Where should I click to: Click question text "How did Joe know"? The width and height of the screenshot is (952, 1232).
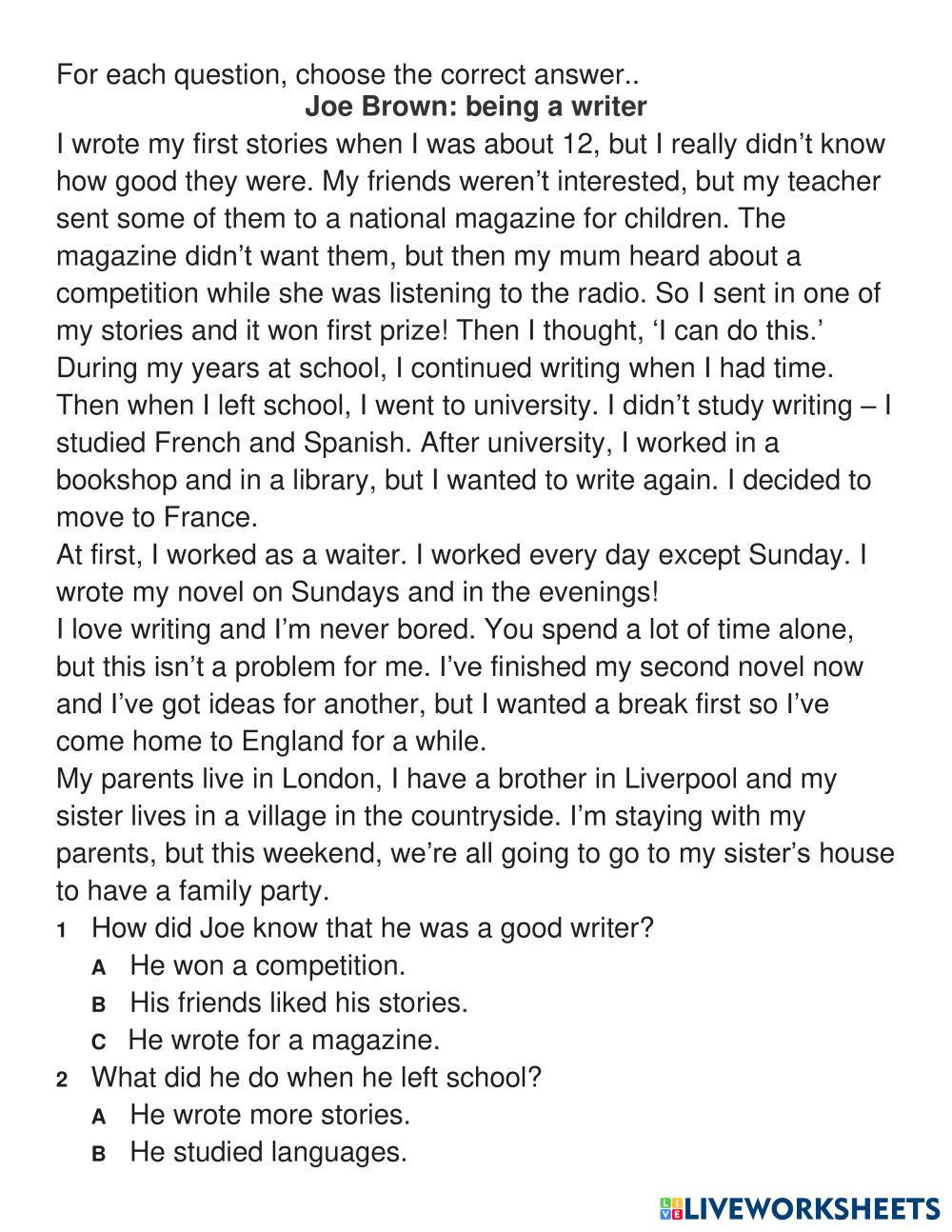pyautogui.click(x=372, y=927)
